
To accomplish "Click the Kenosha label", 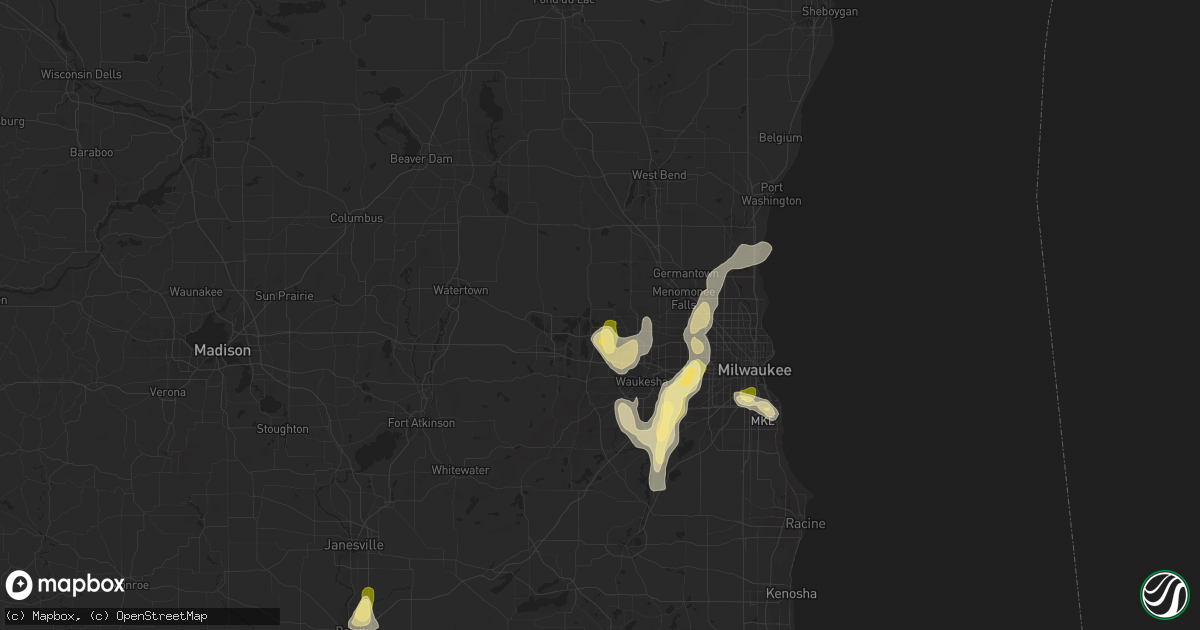I will pyautogui.click(x=791, y=594).
